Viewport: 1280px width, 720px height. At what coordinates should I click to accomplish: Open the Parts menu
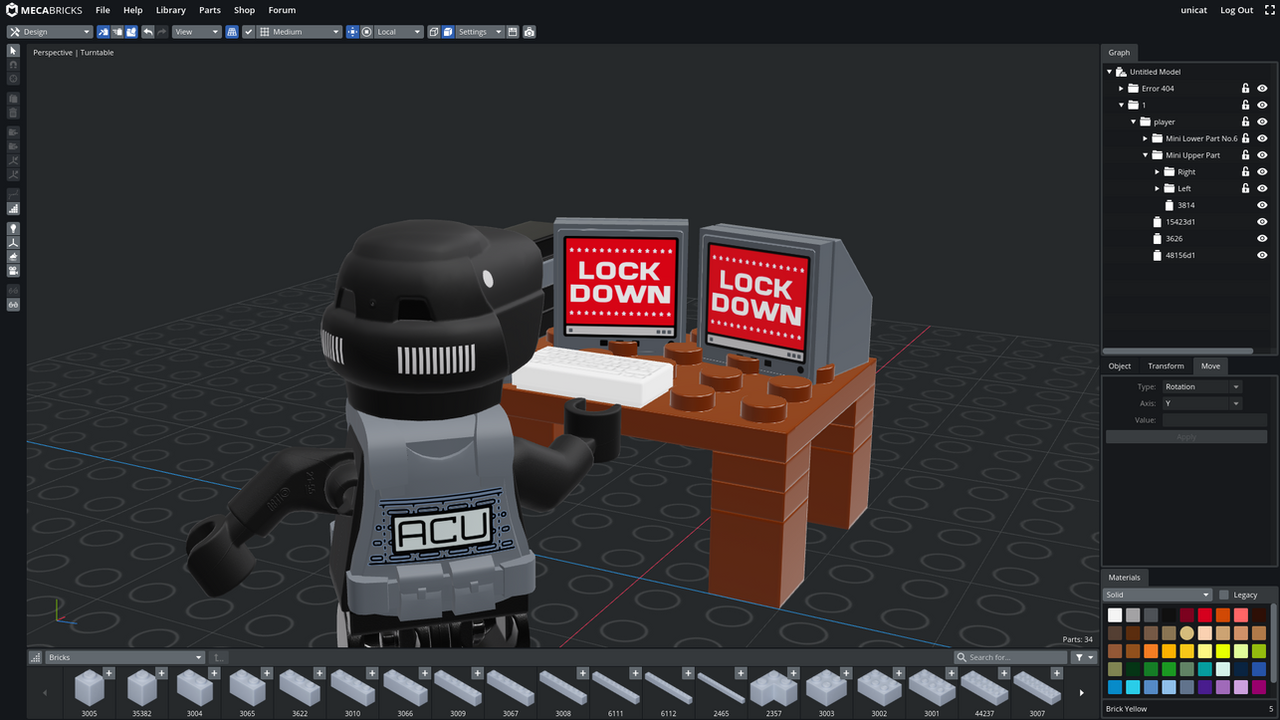tap(210, 10)
